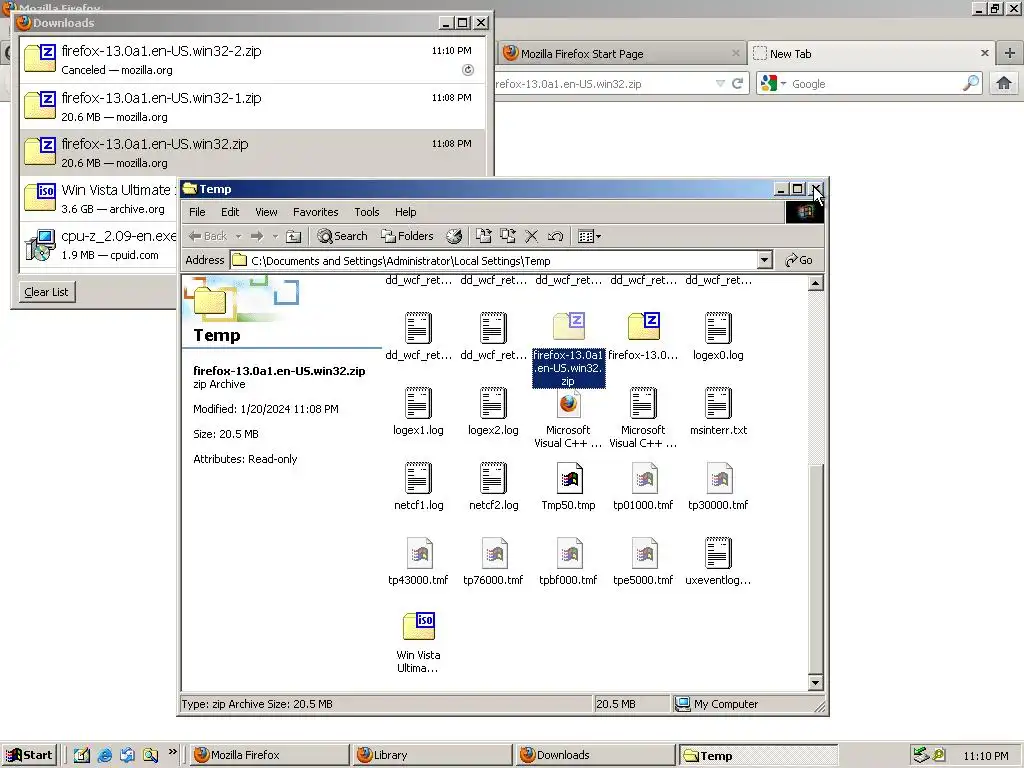Select the netcf1.log file

pos(418,487)
